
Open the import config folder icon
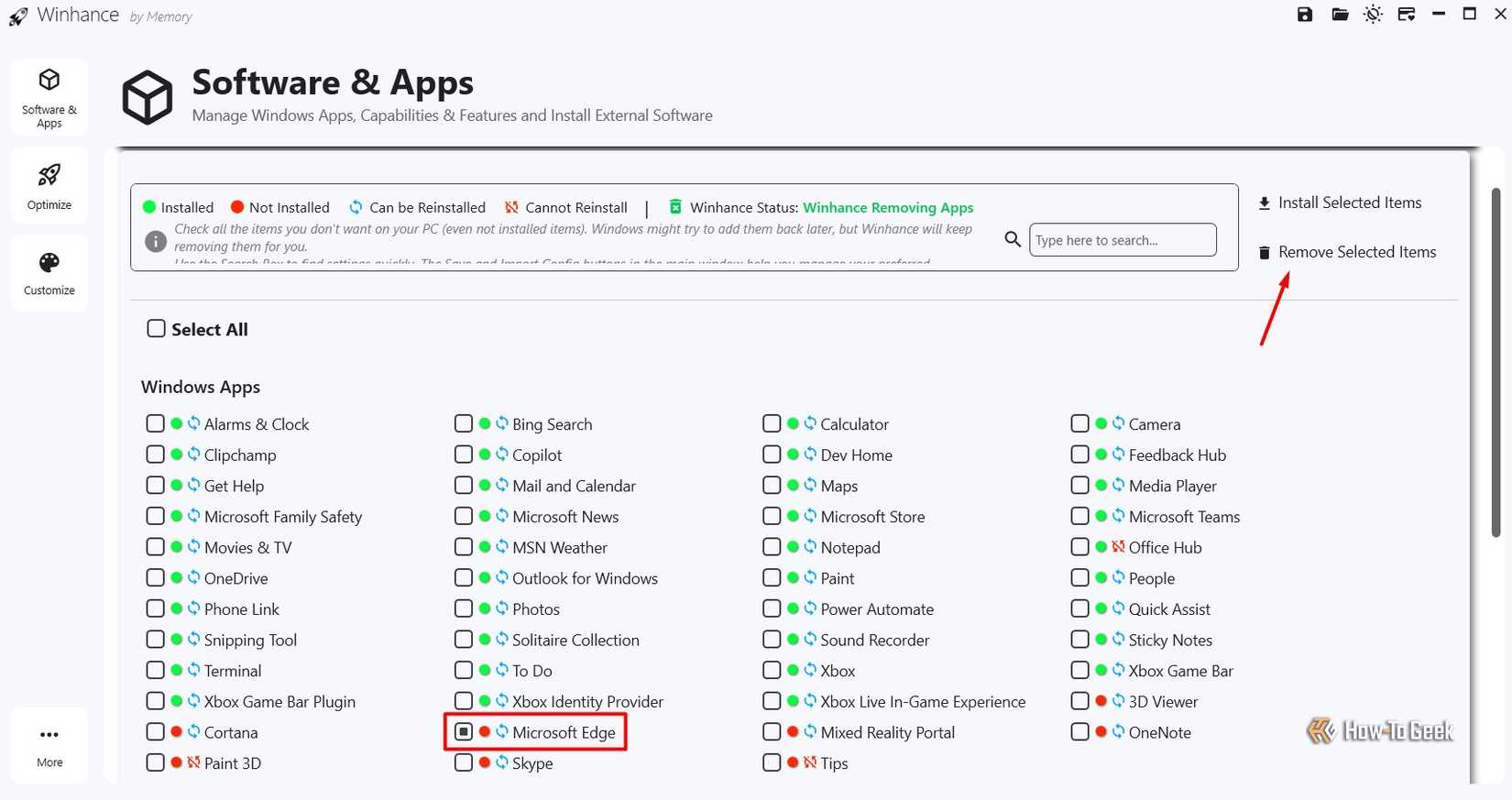(1340, 15)
